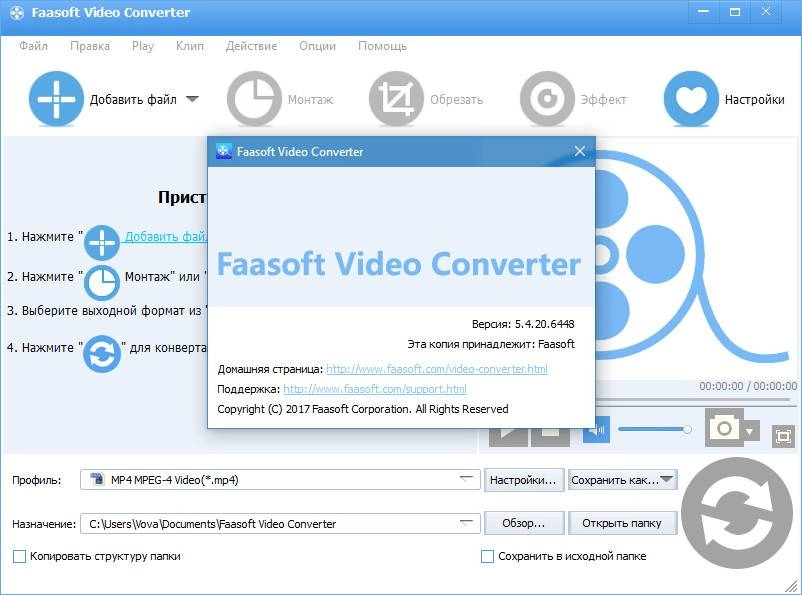The image size is (802, 595).
Task: Click the large Add File plus icon
Action: click(x=56, y=98)
